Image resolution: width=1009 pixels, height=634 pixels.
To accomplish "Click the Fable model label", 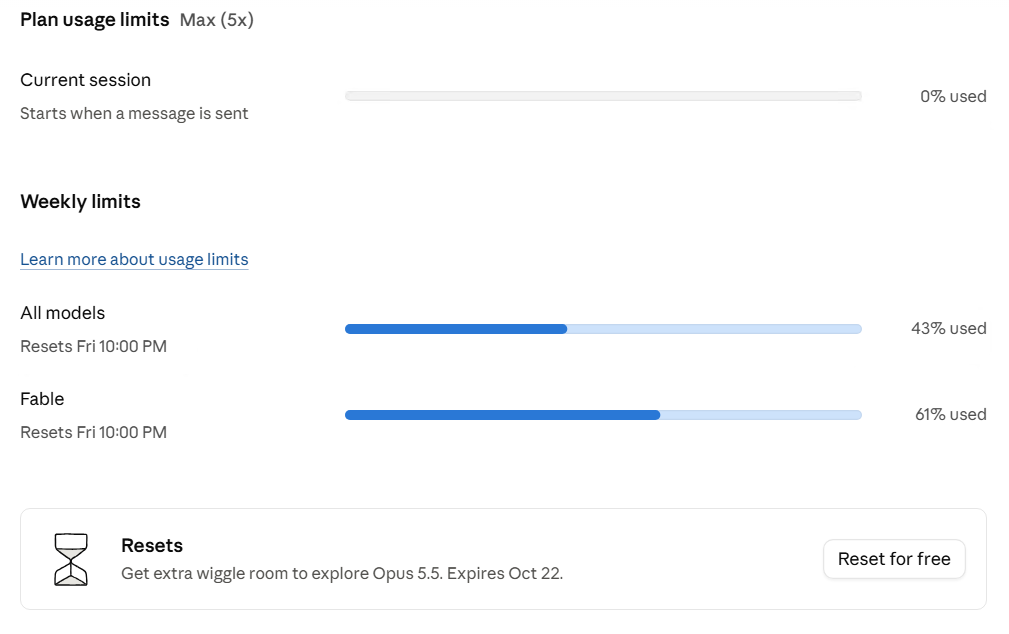I will pyautogui.click(x=42, y=399).
